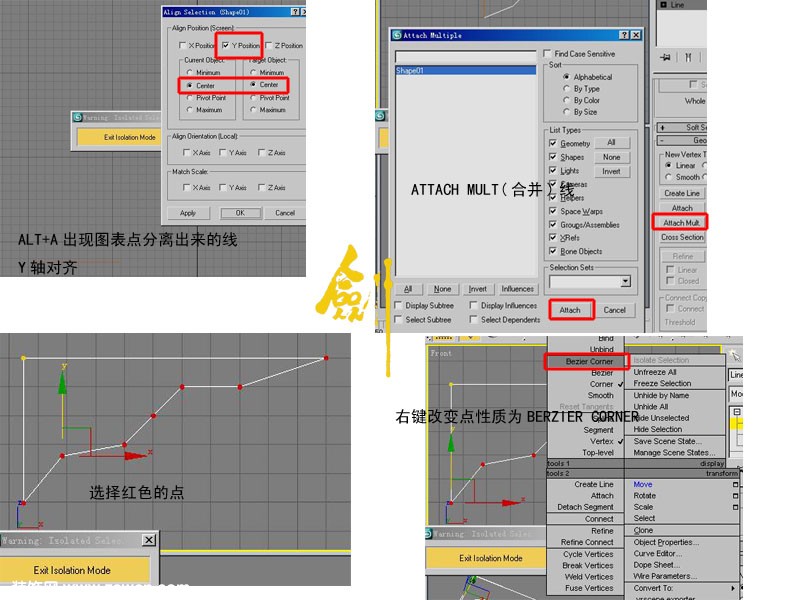Select Maximum under Target Object
Screen dimensions: 800x600
click(253, 110)
